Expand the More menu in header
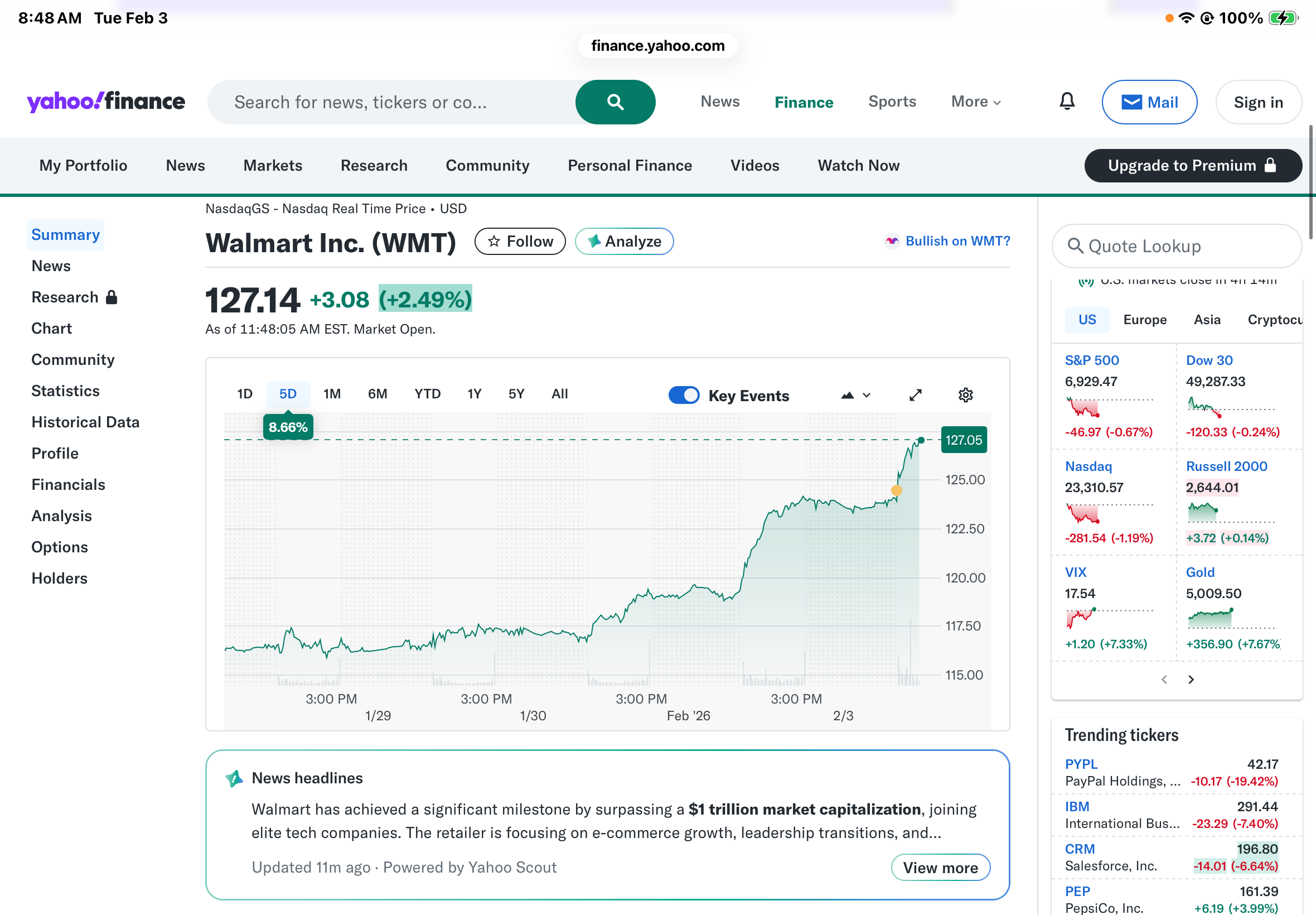This screenshot has height=915, width=1316. coord(976,102)
